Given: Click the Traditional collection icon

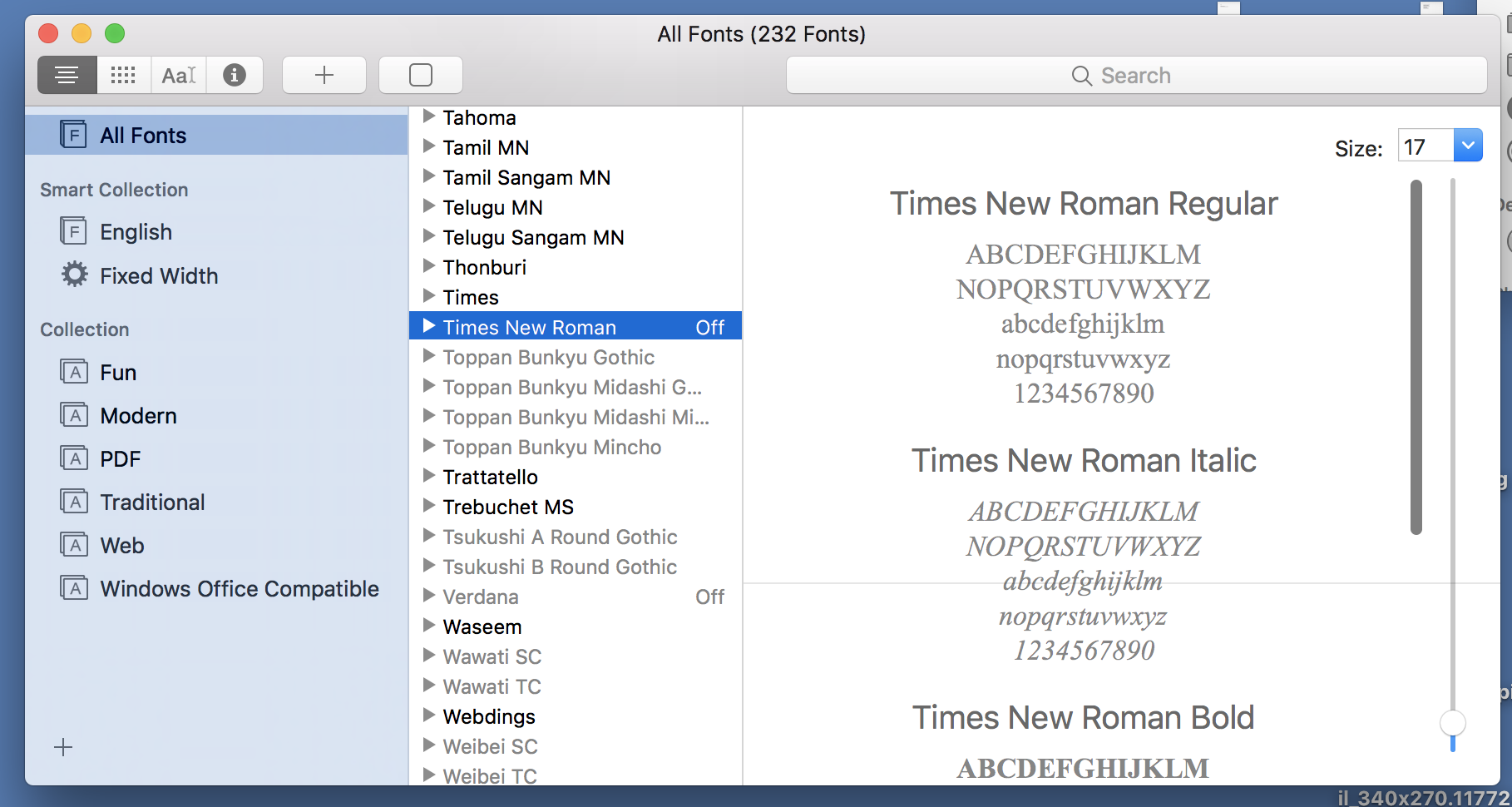Looking at the screenshot, I should coord(74,502).
